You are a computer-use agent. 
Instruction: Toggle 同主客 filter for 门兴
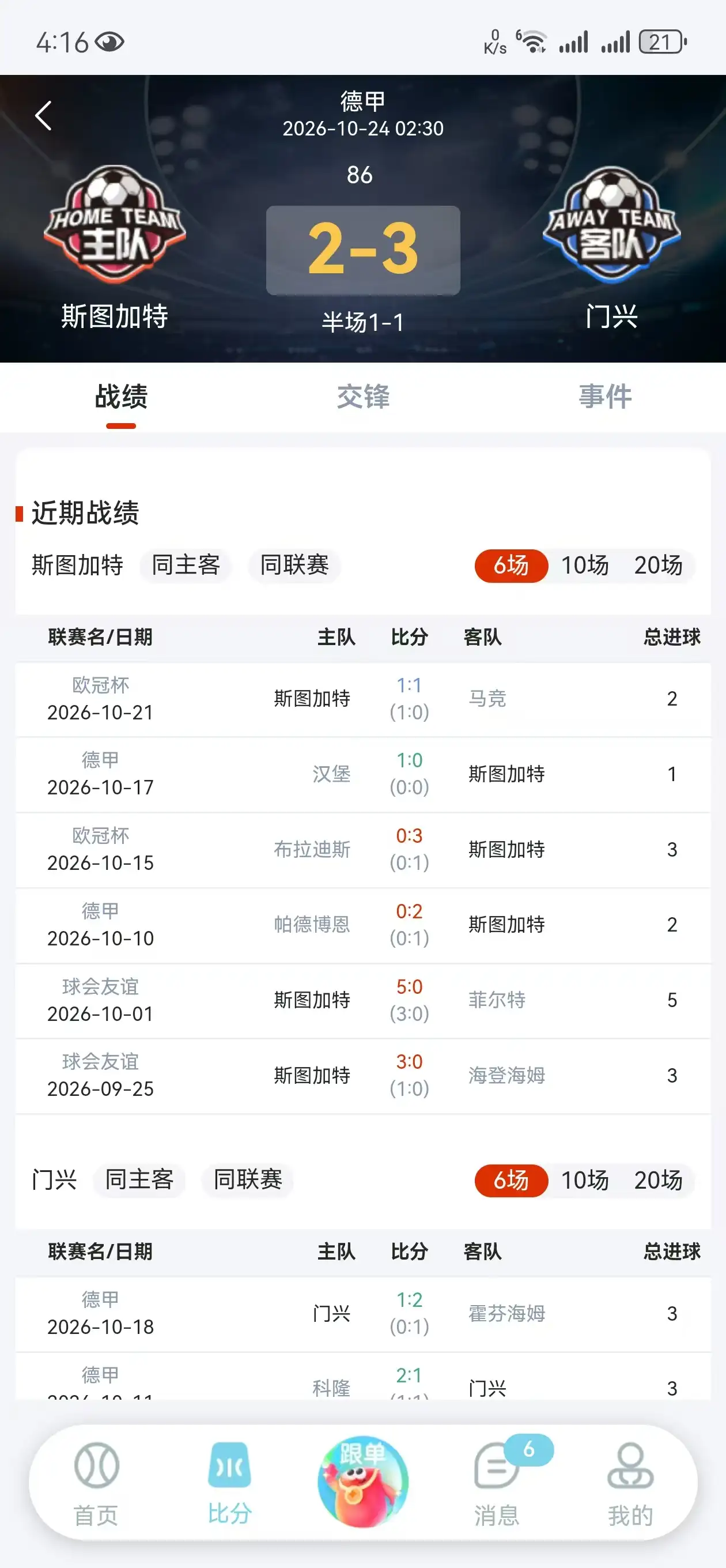[x=139, y=1180]
